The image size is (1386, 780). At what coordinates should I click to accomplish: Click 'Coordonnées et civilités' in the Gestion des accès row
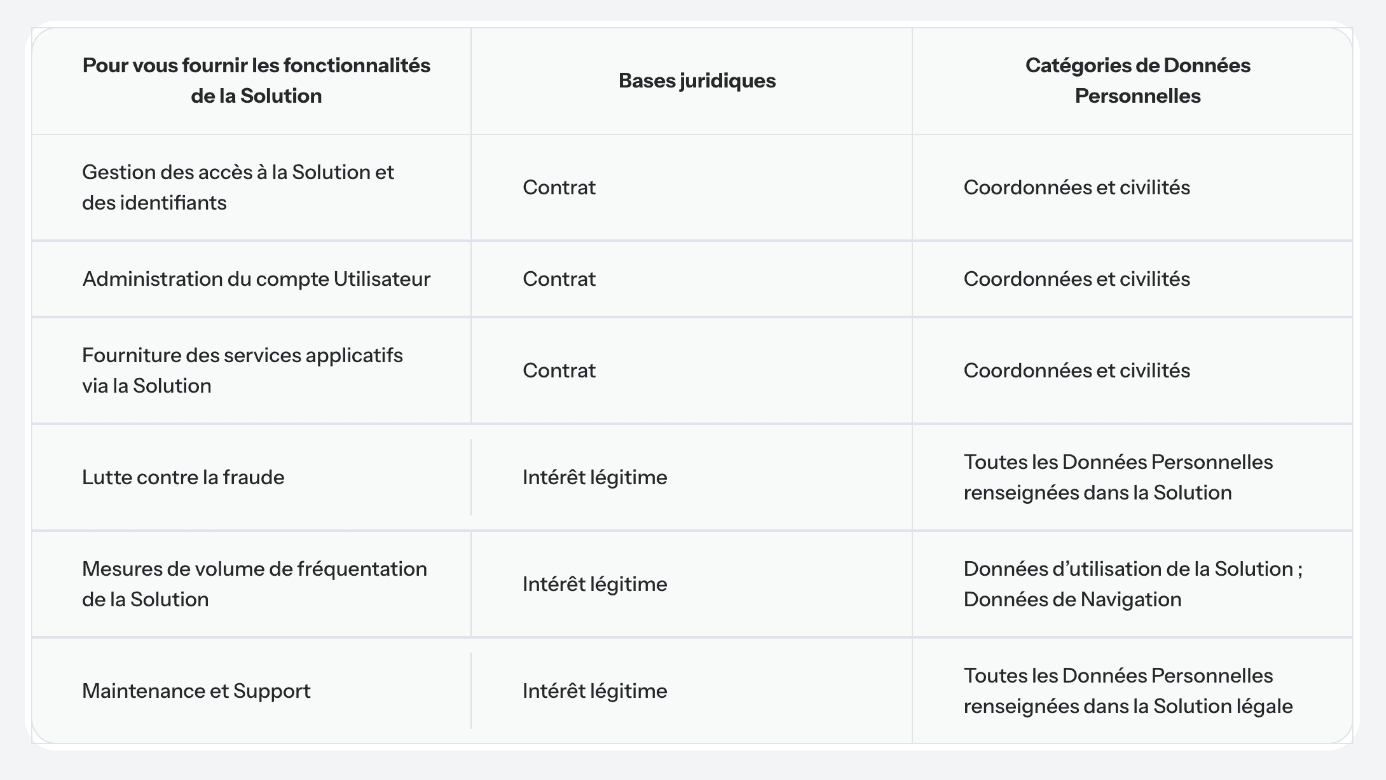click(1077, 187)
